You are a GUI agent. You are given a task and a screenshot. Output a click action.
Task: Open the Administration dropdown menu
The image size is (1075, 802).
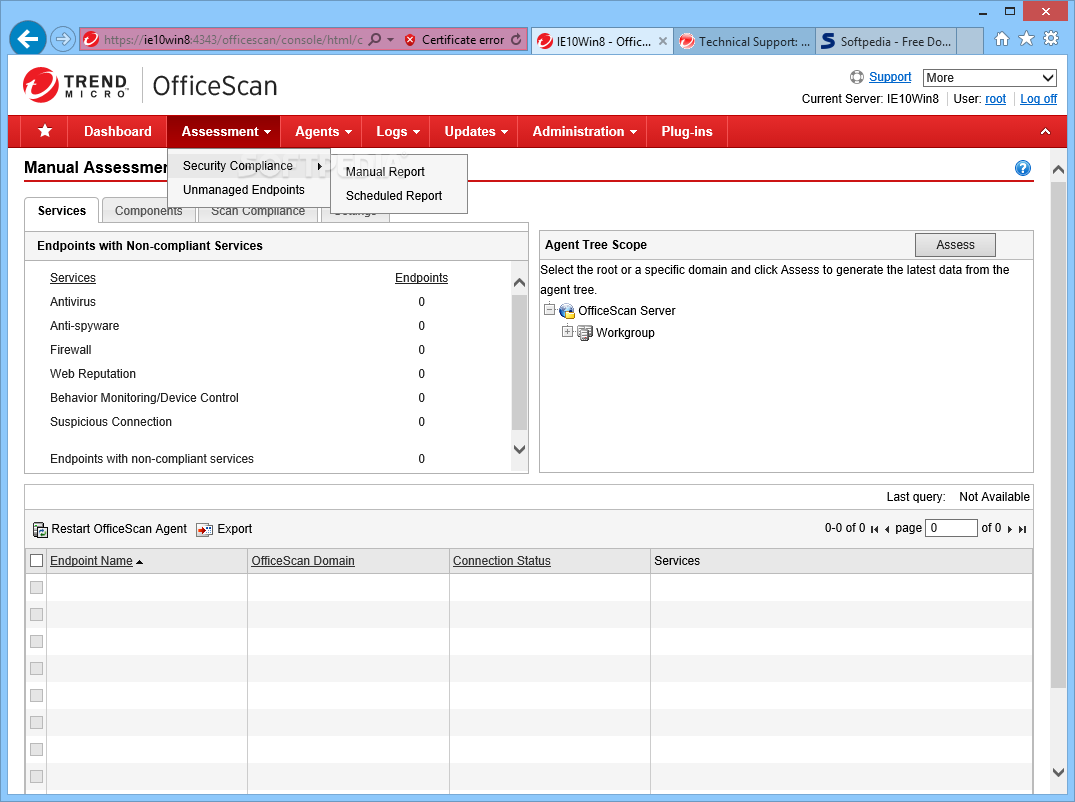583,132
